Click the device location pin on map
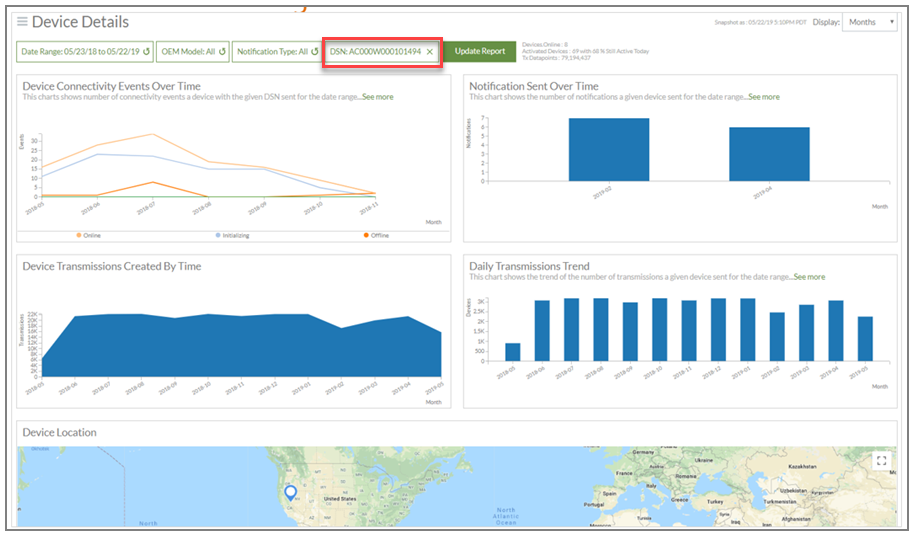The image size is (911, 537). click(290, 493)
